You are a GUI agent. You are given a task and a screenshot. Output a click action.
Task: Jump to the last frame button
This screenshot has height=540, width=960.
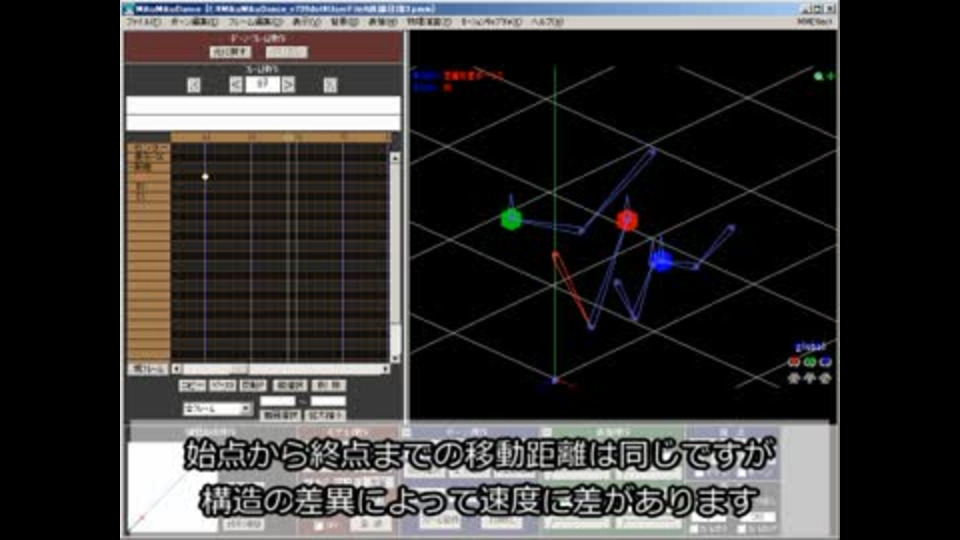(x=330, y=85)
